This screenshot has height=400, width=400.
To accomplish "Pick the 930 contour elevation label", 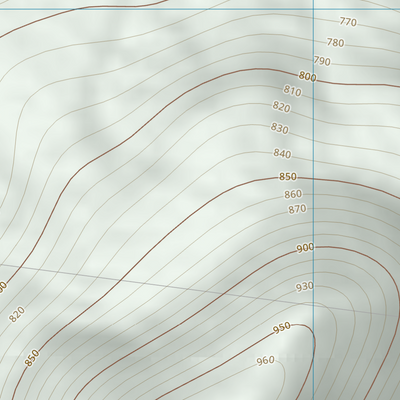I will pyautogui.click(x=305, y=287).
